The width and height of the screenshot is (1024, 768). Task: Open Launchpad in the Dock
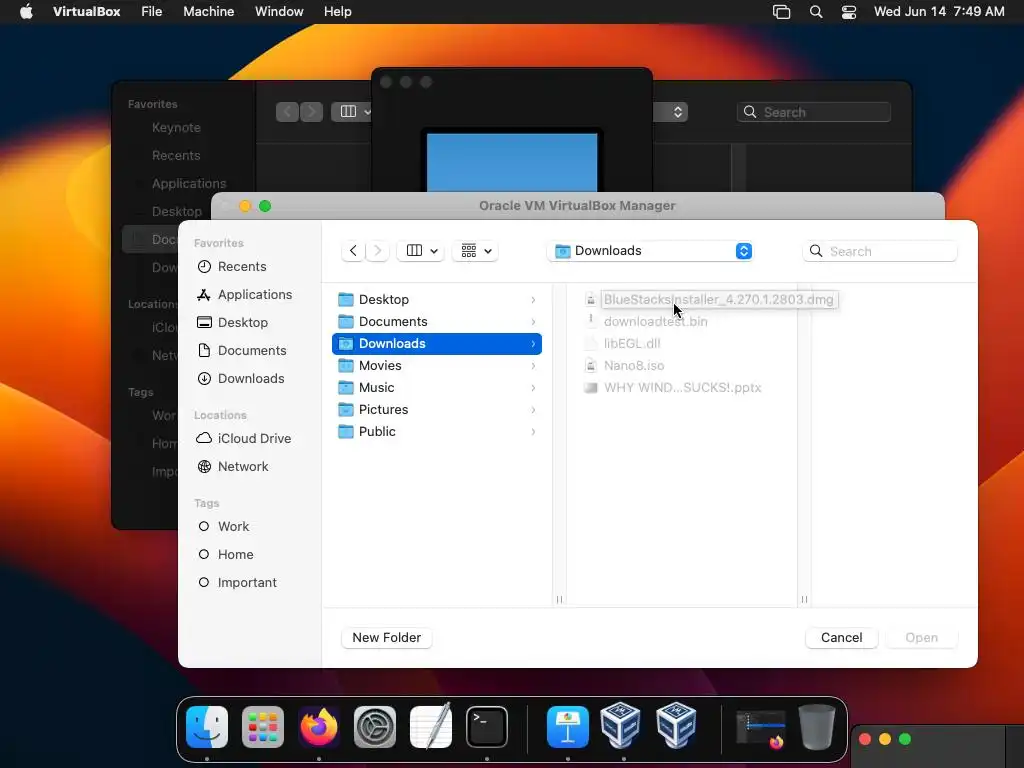coord(263,727)
